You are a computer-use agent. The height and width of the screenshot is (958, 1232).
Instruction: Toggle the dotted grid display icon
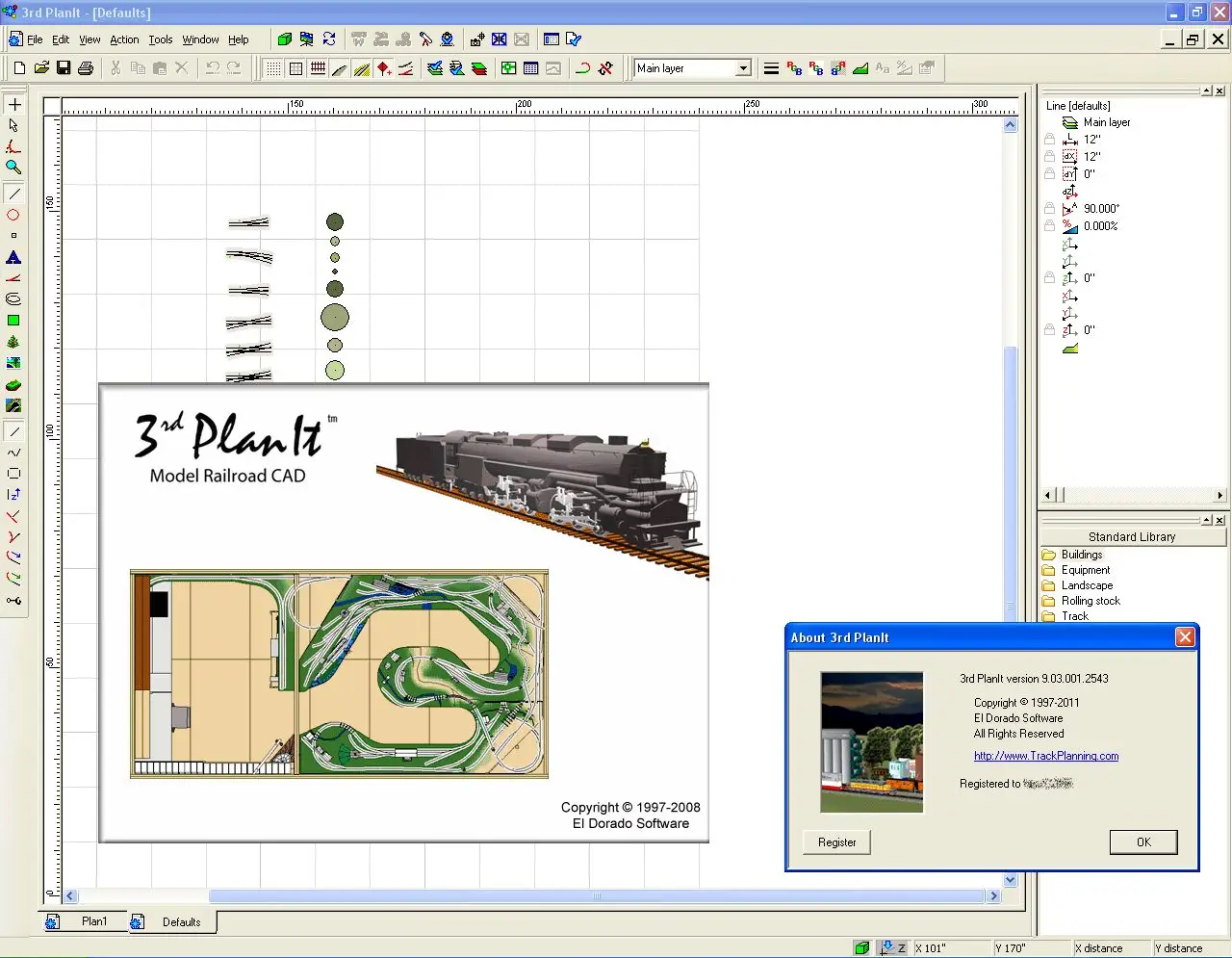pyautogui.click(x=273, y=68)
